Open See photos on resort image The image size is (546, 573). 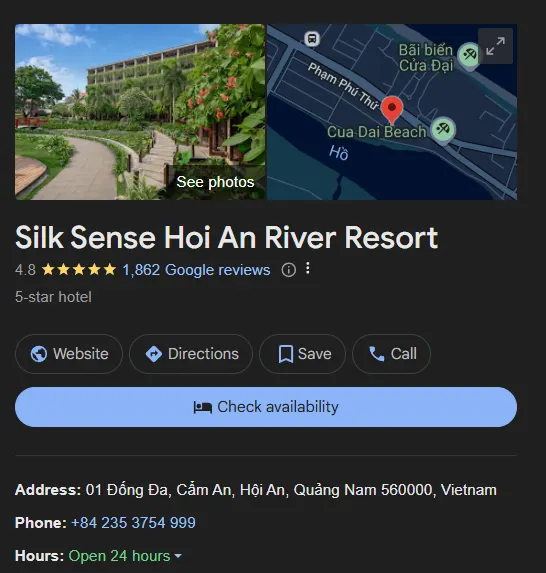pyautogui.click(x=215, y=182)
